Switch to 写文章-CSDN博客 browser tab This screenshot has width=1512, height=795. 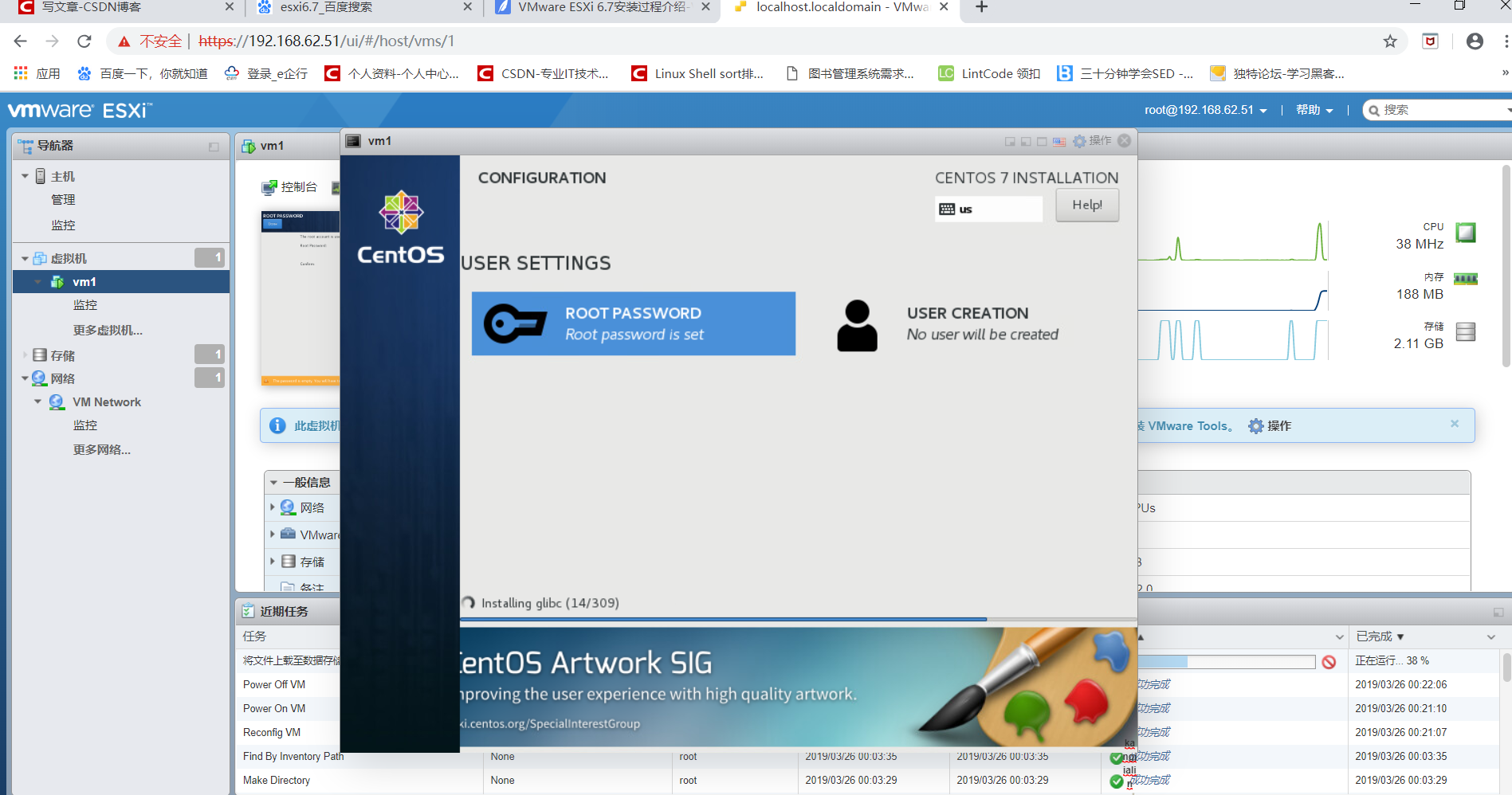[x=128, y=8]
